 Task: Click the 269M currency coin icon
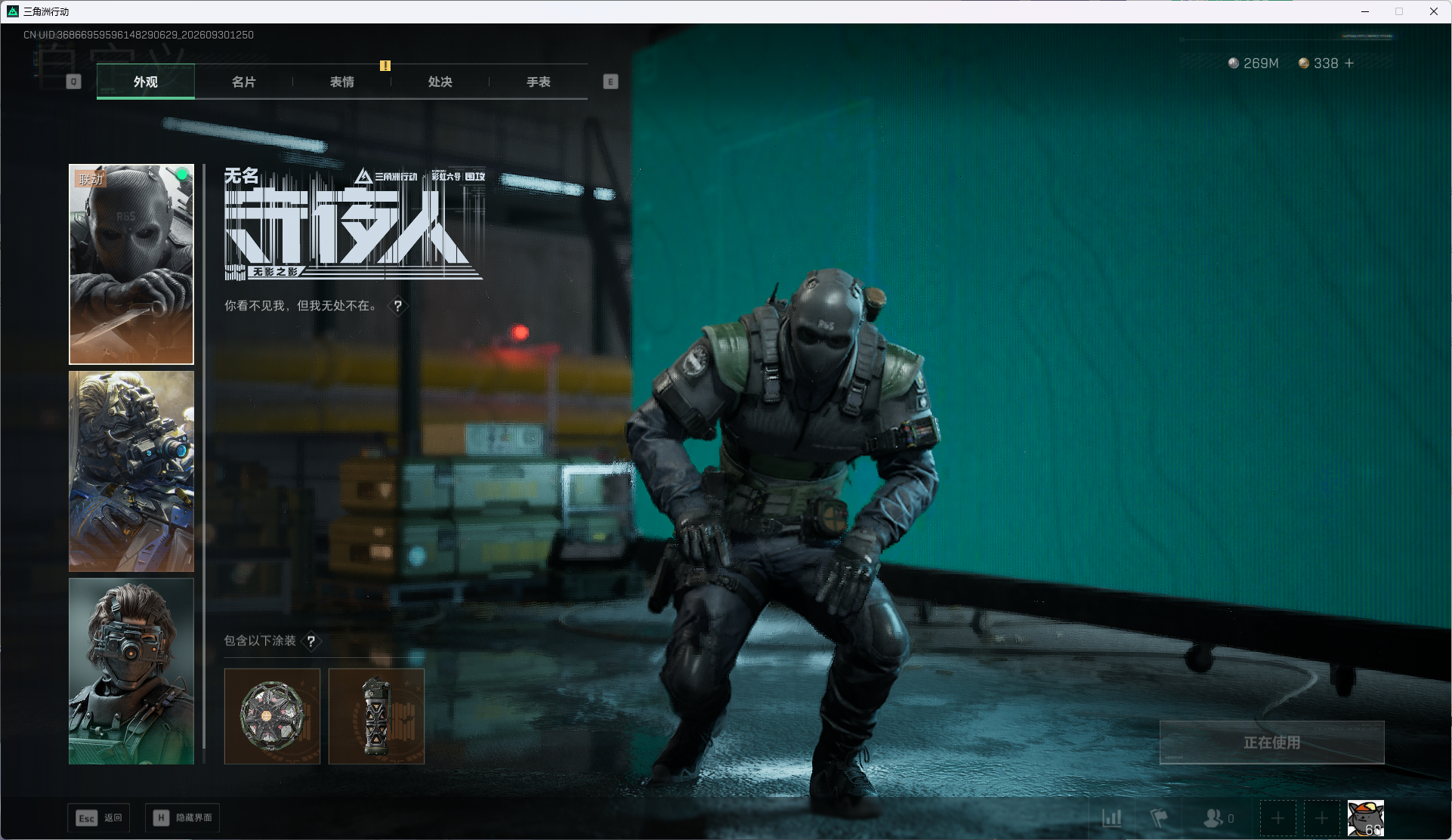pyautogui.click(x=1234, y=63)
